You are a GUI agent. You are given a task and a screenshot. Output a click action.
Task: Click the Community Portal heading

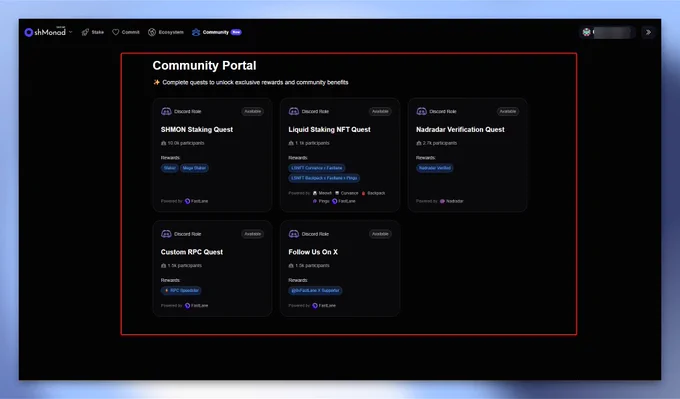(204, 65)
